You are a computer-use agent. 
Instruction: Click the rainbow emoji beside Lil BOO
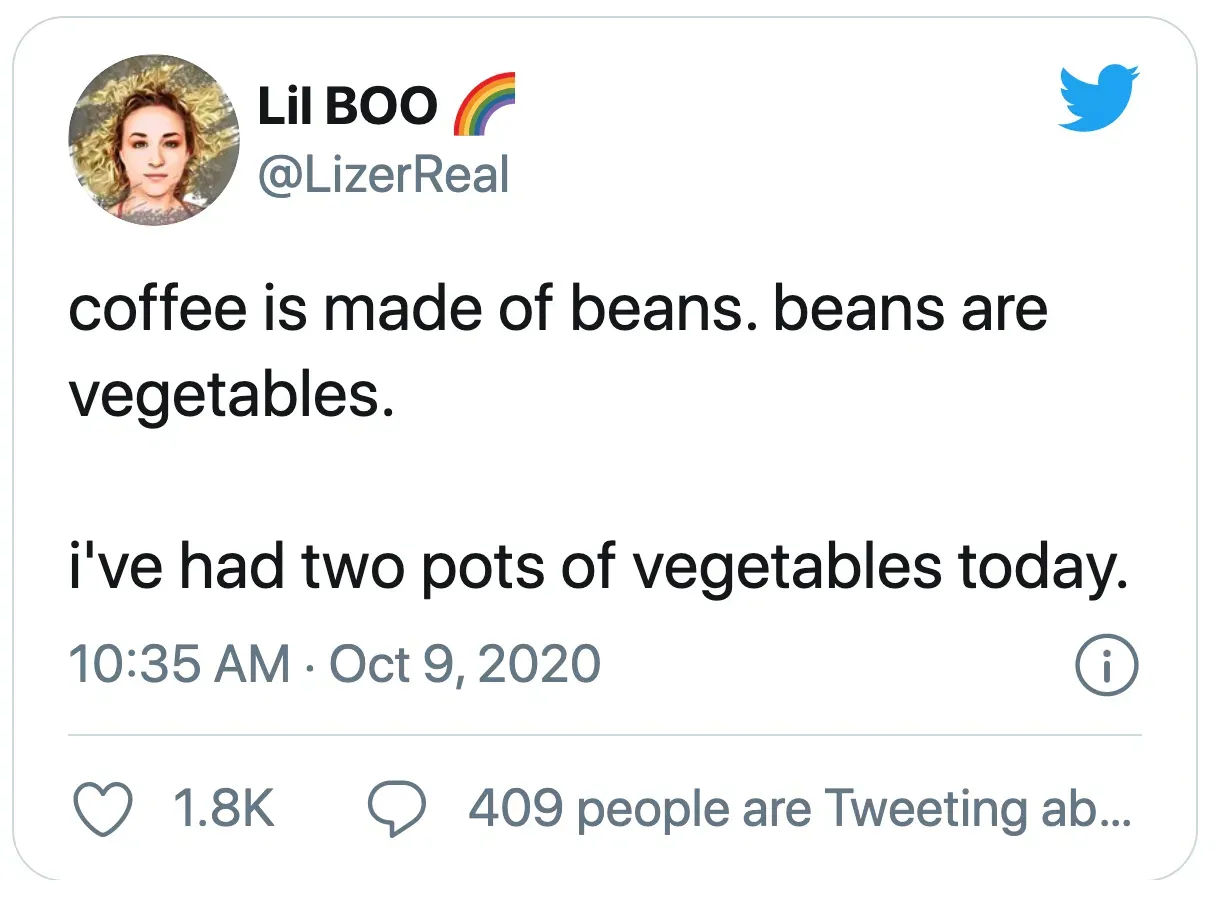(x=485, y=104)
